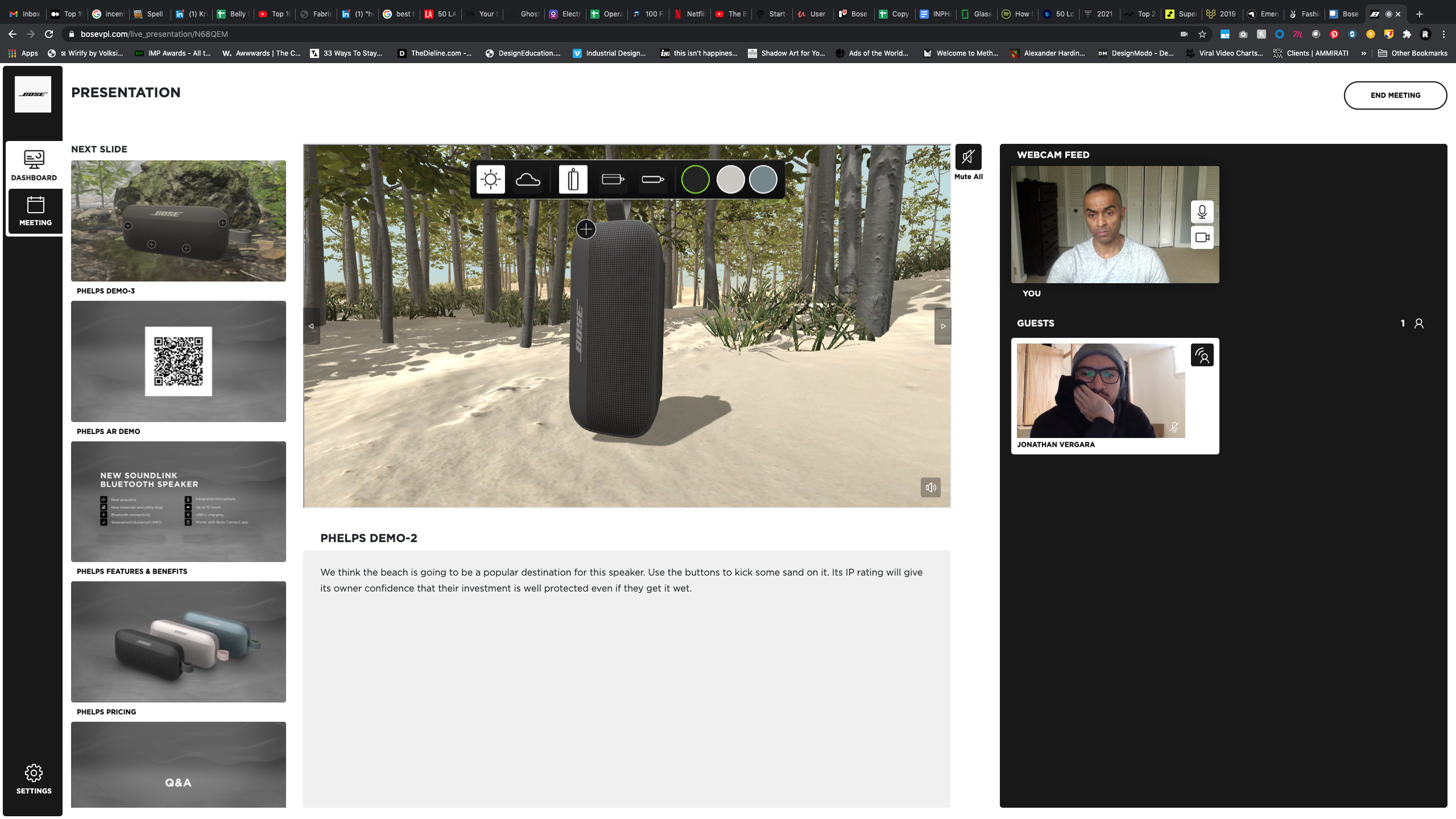
Task: Open Chrome profile avatar R
Action: [1425, 34]
